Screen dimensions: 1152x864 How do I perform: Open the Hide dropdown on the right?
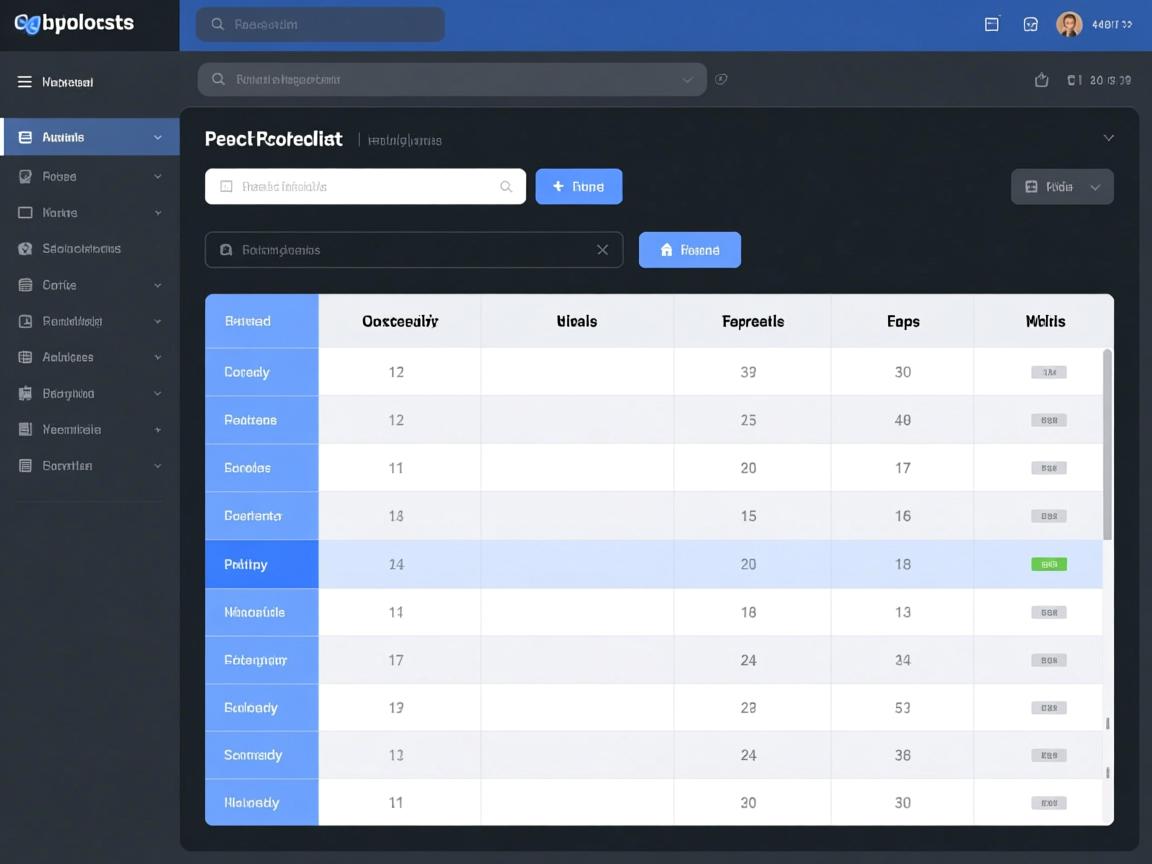[1062, 187]
